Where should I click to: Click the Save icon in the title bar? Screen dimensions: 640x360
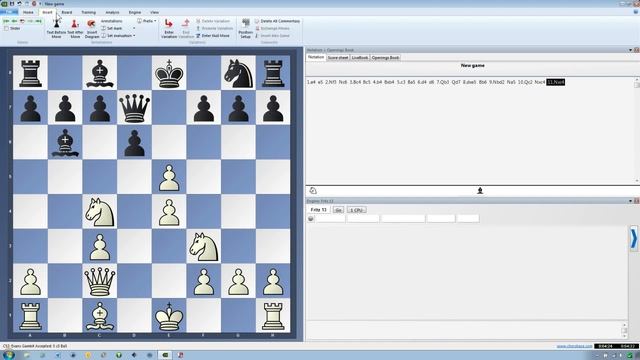click(x=12, y=4)
